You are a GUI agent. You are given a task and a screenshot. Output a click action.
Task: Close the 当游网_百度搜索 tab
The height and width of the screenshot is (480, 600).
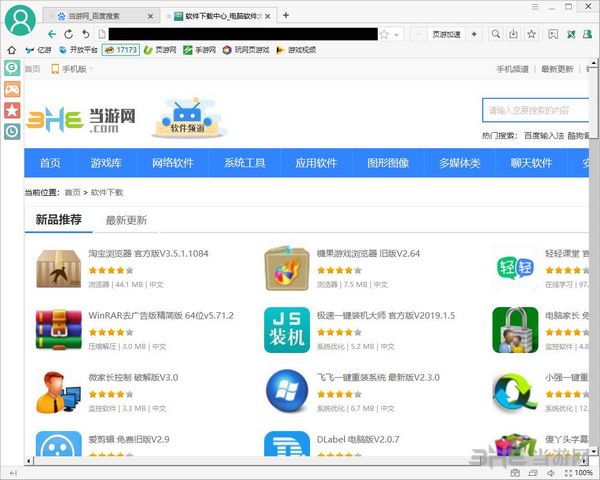[150, 16]
